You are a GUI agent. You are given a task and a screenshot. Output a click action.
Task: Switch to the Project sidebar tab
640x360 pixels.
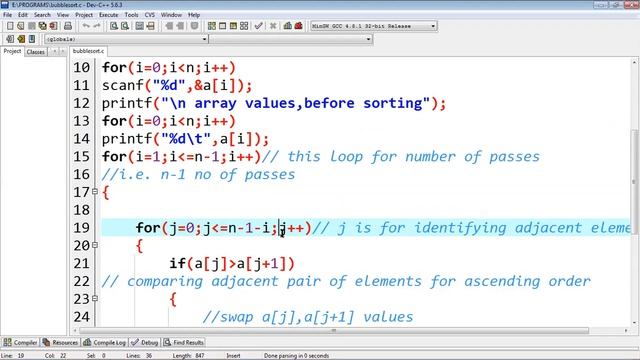point(12,51)
